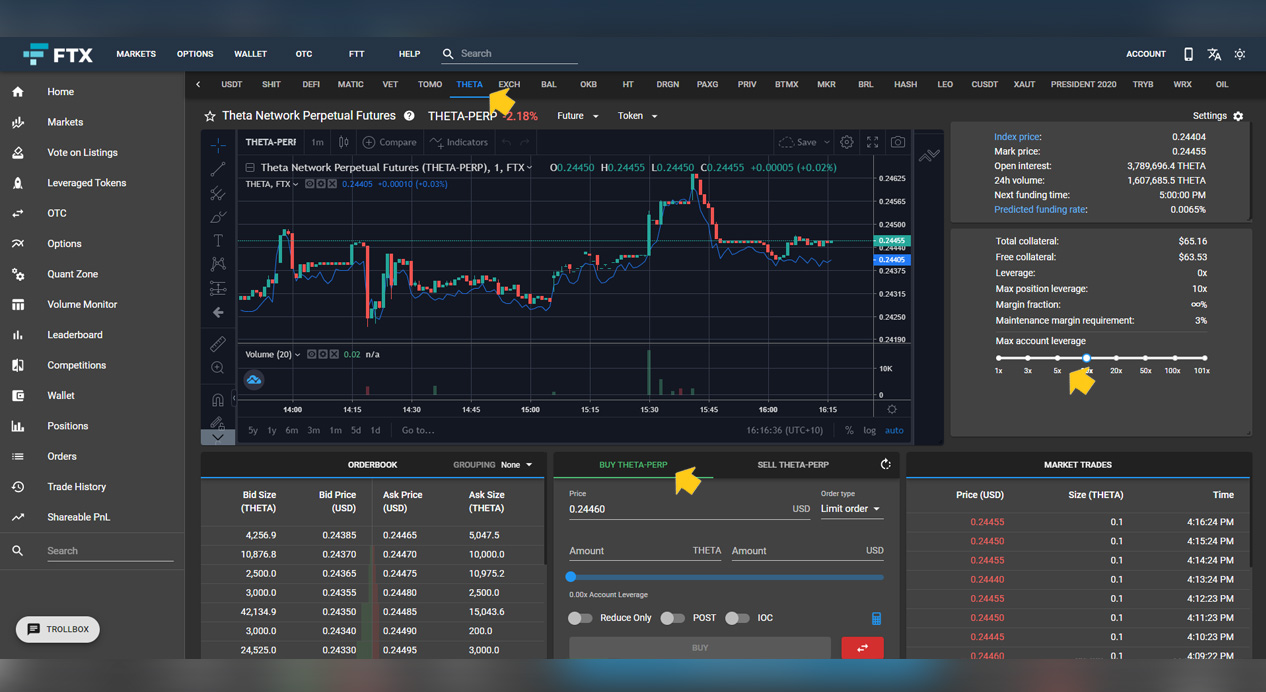Open the mobile app phone icon
This screenshot has width=1266, height=692.
point(1188,54)
